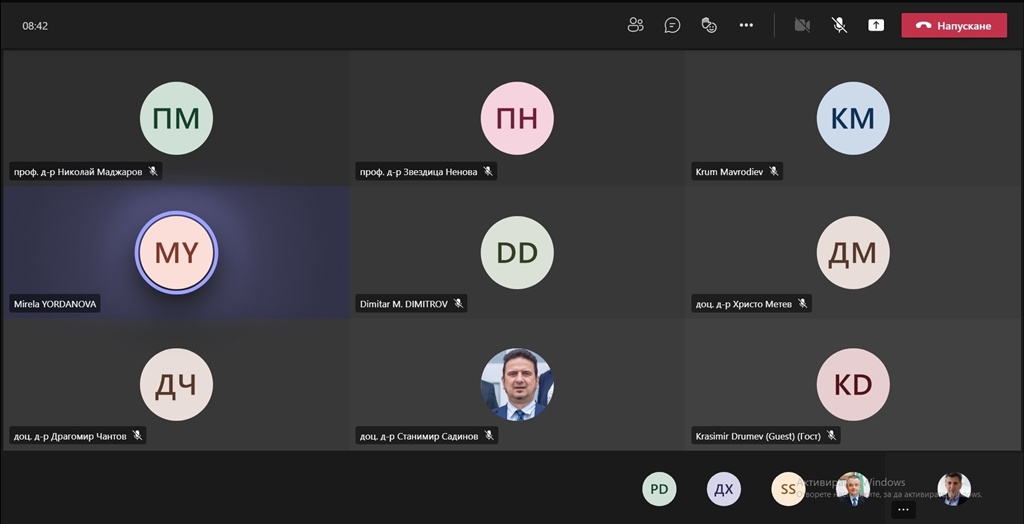Open the raise hand and reactions menu
Viewport: 1024px width, 524px height.
(x=709, y=25)
